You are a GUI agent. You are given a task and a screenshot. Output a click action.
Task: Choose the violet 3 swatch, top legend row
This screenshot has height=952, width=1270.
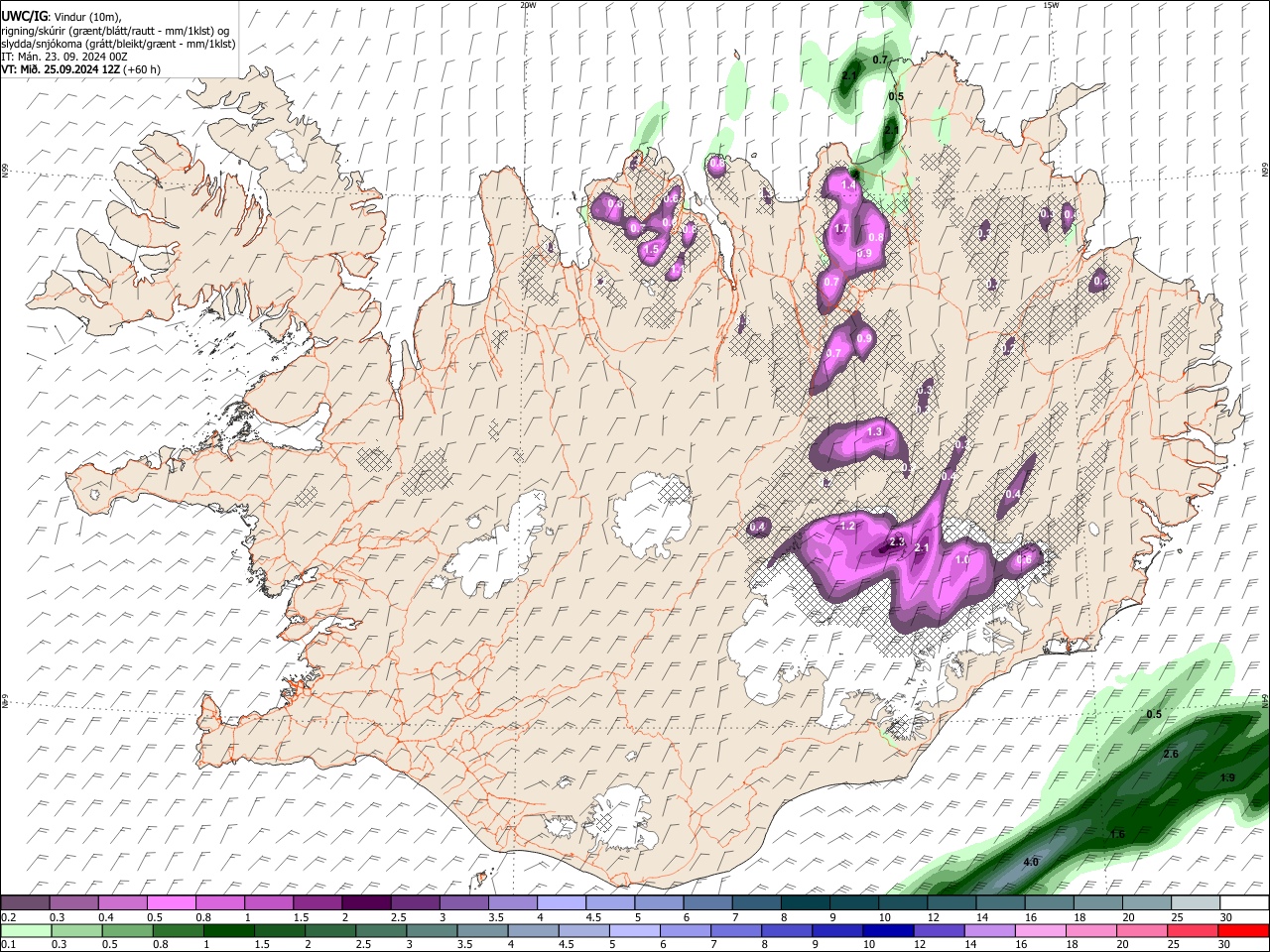[462, 902]
